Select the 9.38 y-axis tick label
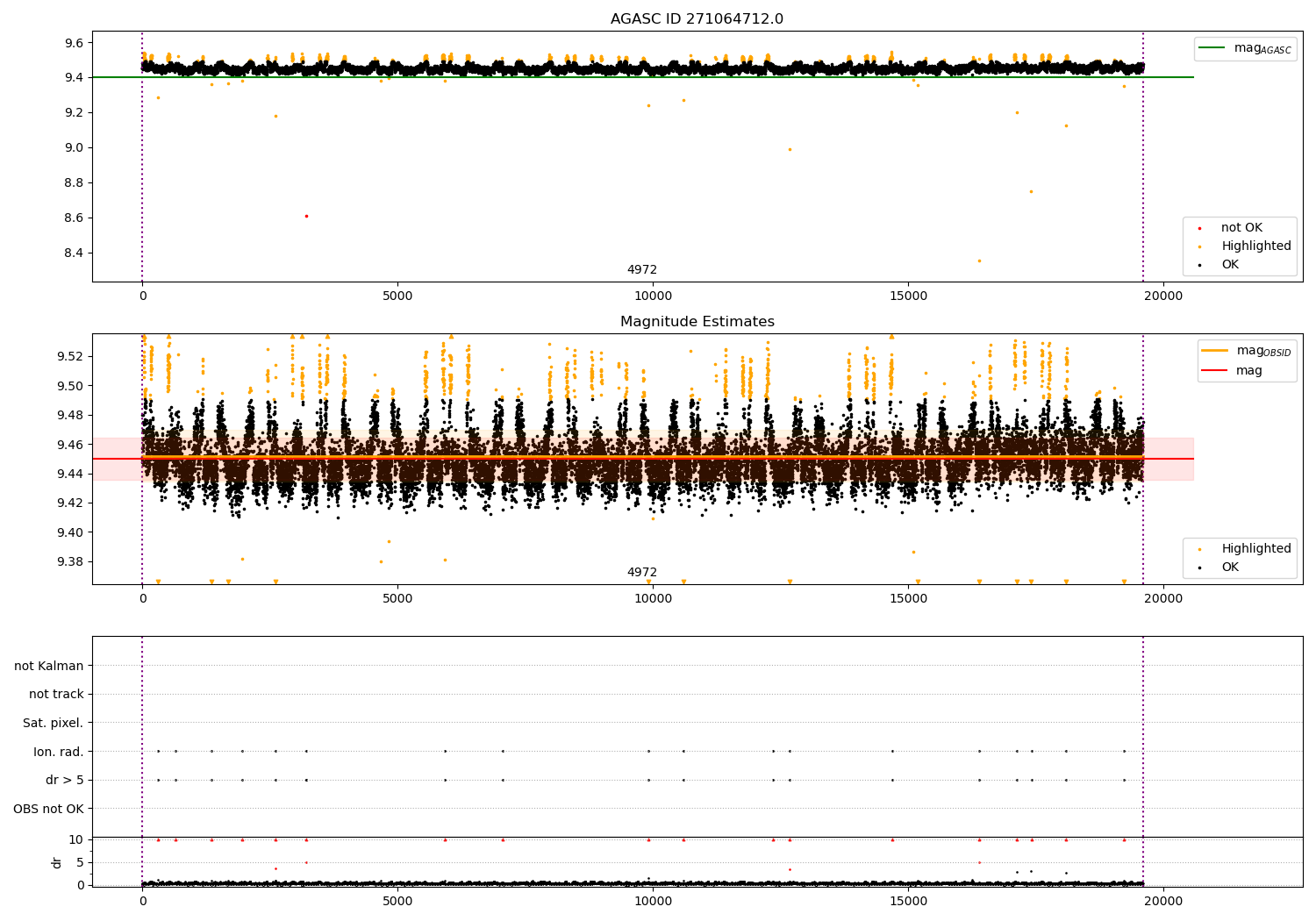 (x=69, y=562)
